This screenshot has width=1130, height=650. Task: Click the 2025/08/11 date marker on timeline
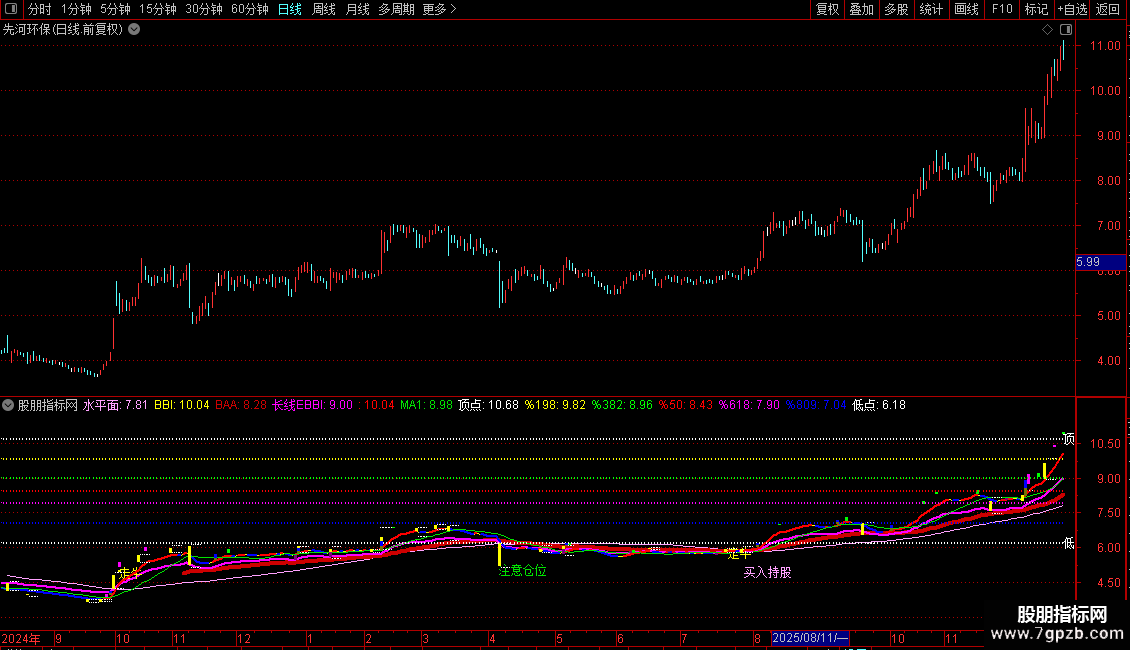point(811,638)
